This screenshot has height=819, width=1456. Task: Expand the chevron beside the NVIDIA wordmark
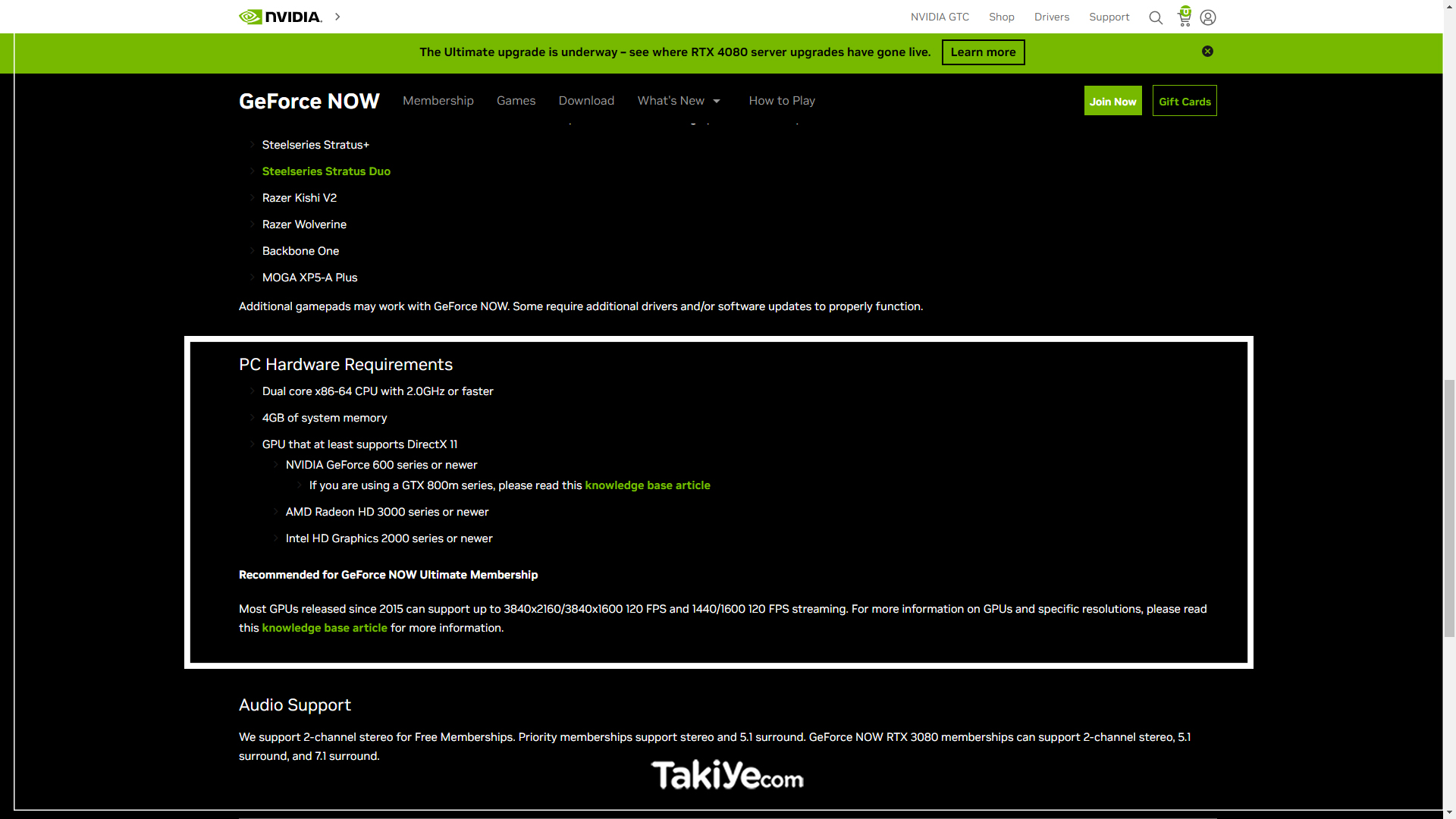coord(337,16)
